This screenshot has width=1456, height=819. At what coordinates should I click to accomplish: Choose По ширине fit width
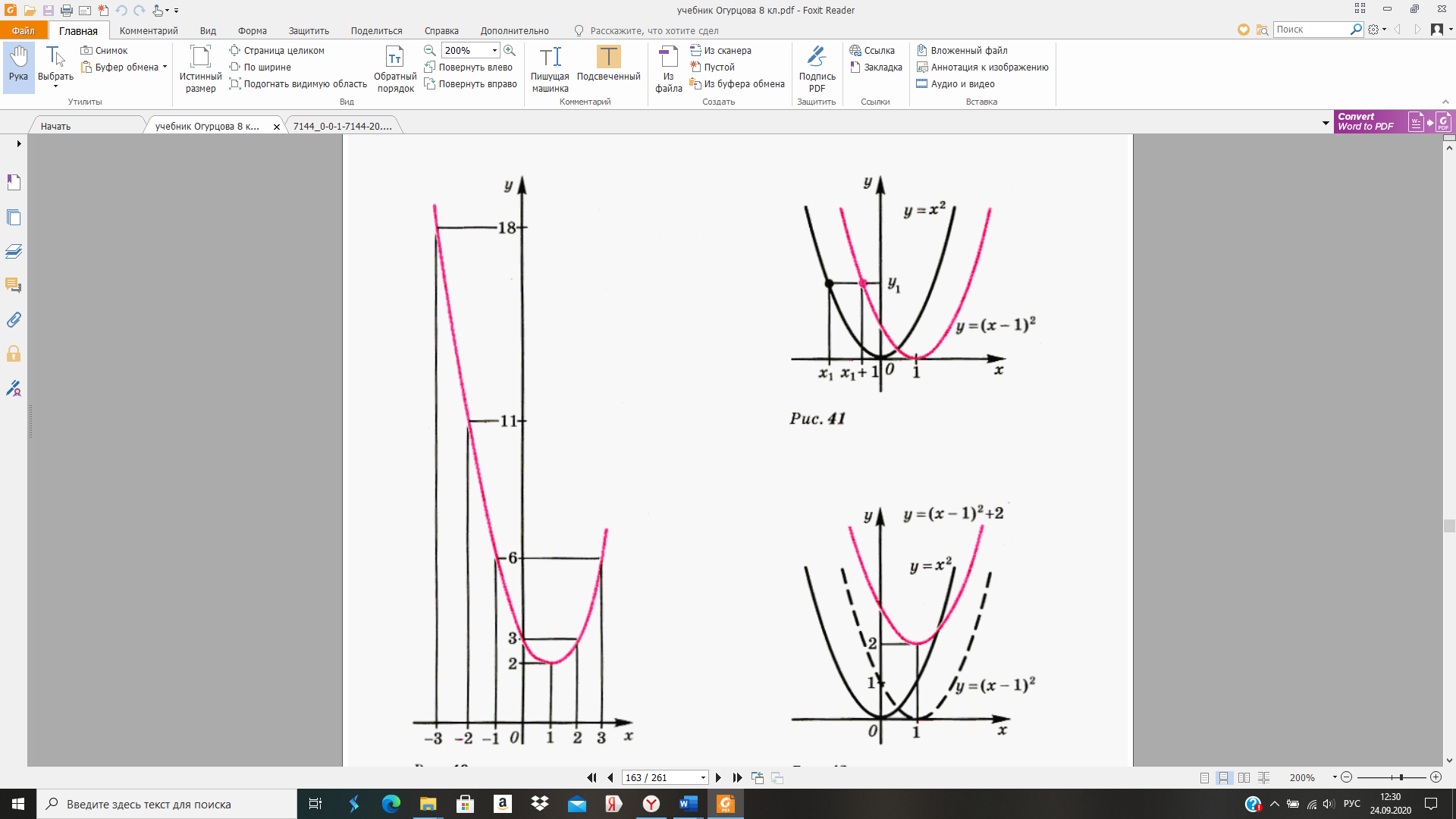[261, 67]
